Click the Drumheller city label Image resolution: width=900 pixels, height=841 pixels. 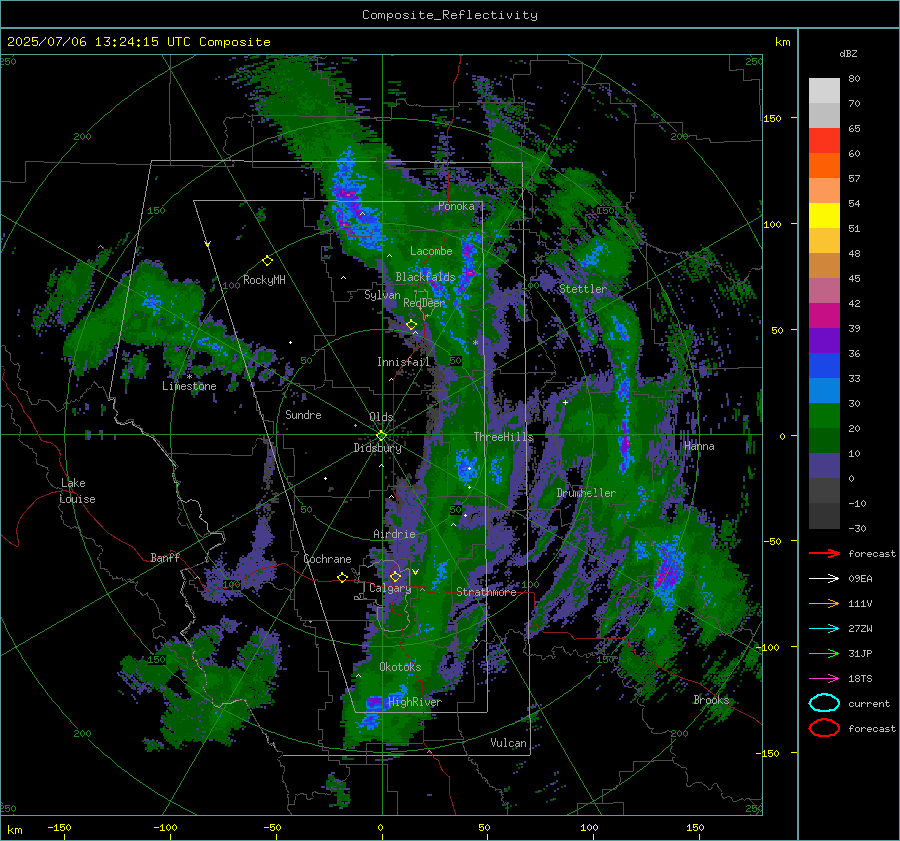(586, 493)
